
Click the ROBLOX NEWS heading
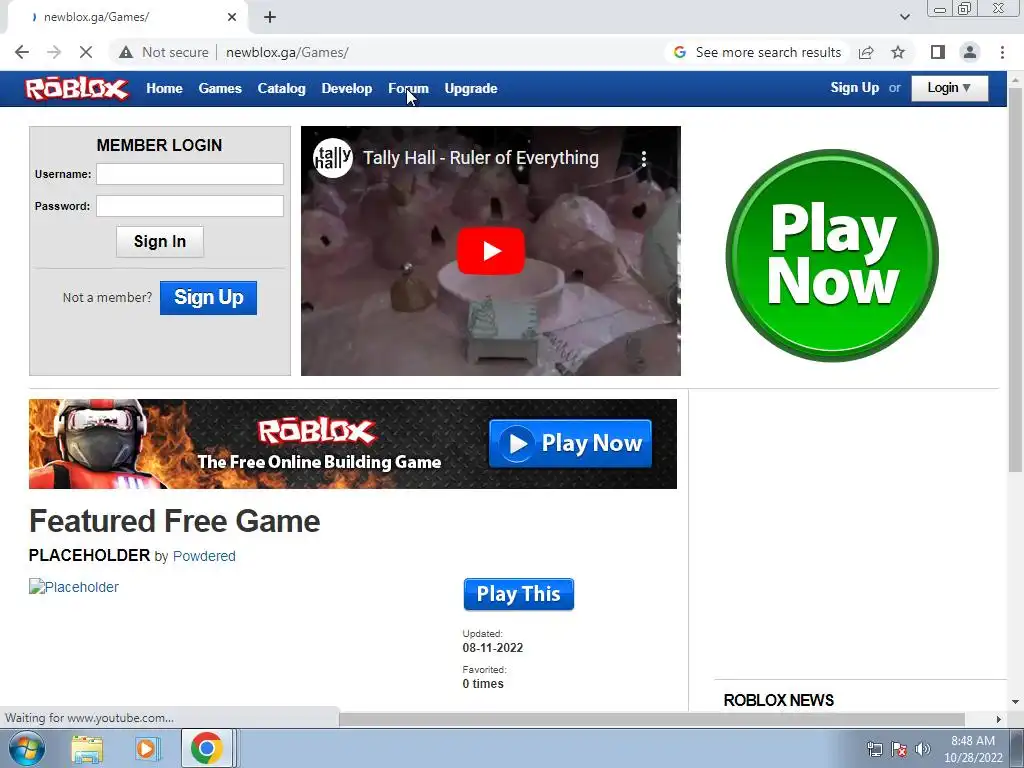[x=778, y=700]
